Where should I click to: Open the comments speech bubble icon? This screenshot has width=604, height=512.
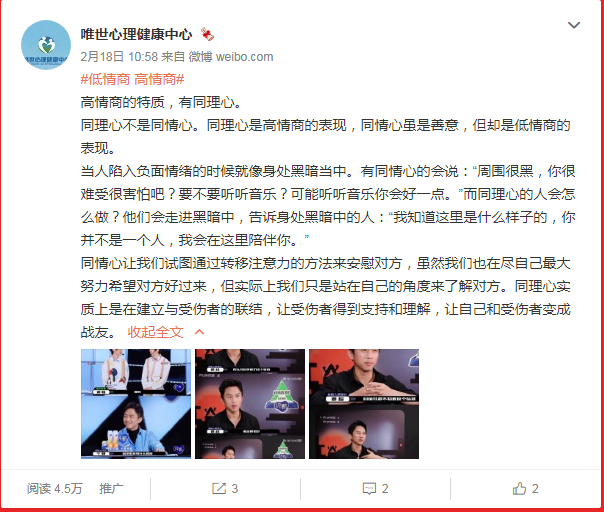pos(369,489)
